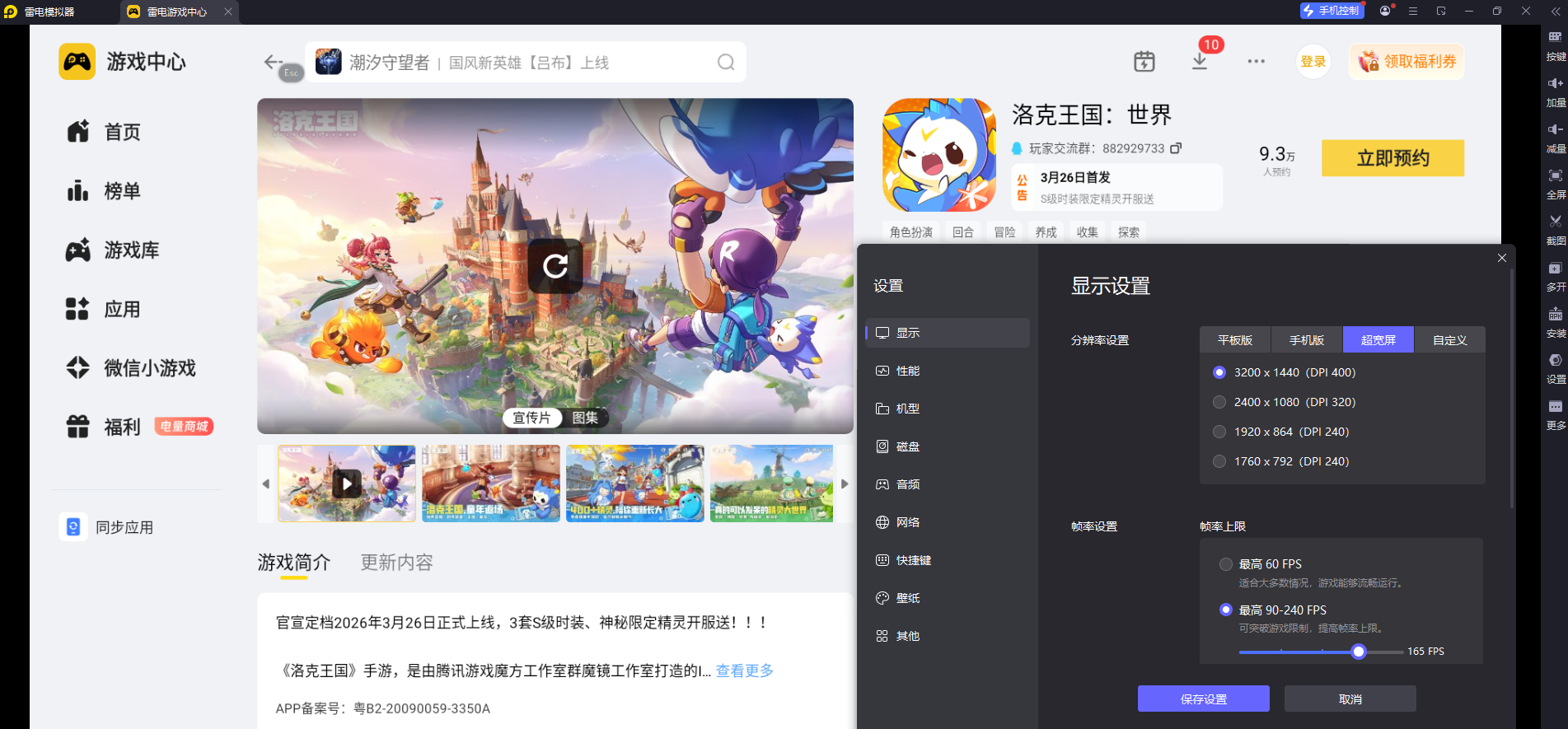Screen dimensions: 1568x729
Task: Click the settings panel vertical scrollbar
Action: 1512,387
